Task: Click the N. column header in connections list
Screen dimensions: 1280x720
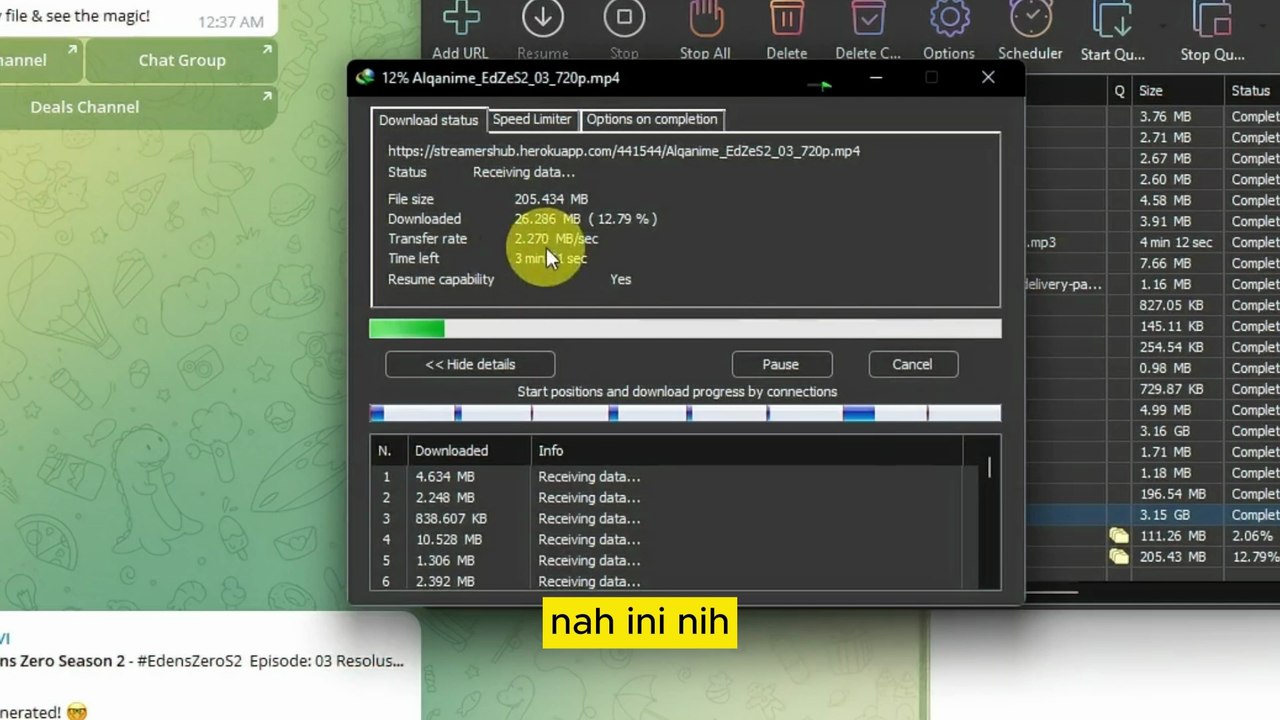Action: coord(389,451)
